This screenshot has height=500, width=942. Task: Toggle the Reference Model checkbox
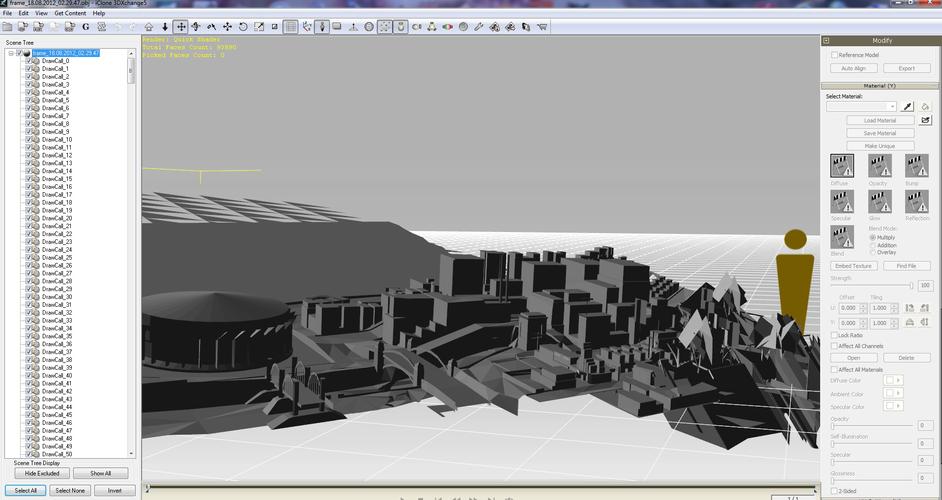834,55
